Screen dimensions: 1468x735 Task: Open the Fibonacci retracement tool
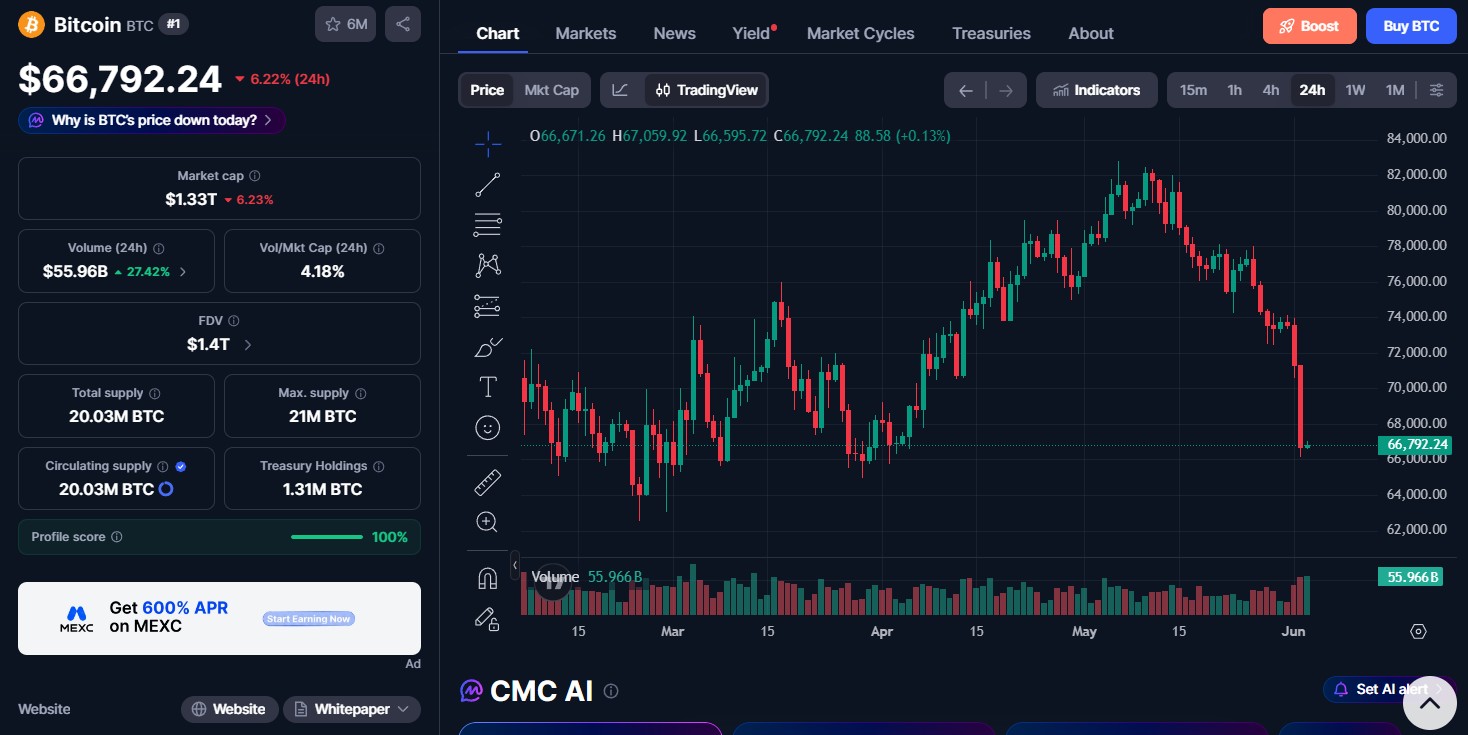(x=488, y=225)
